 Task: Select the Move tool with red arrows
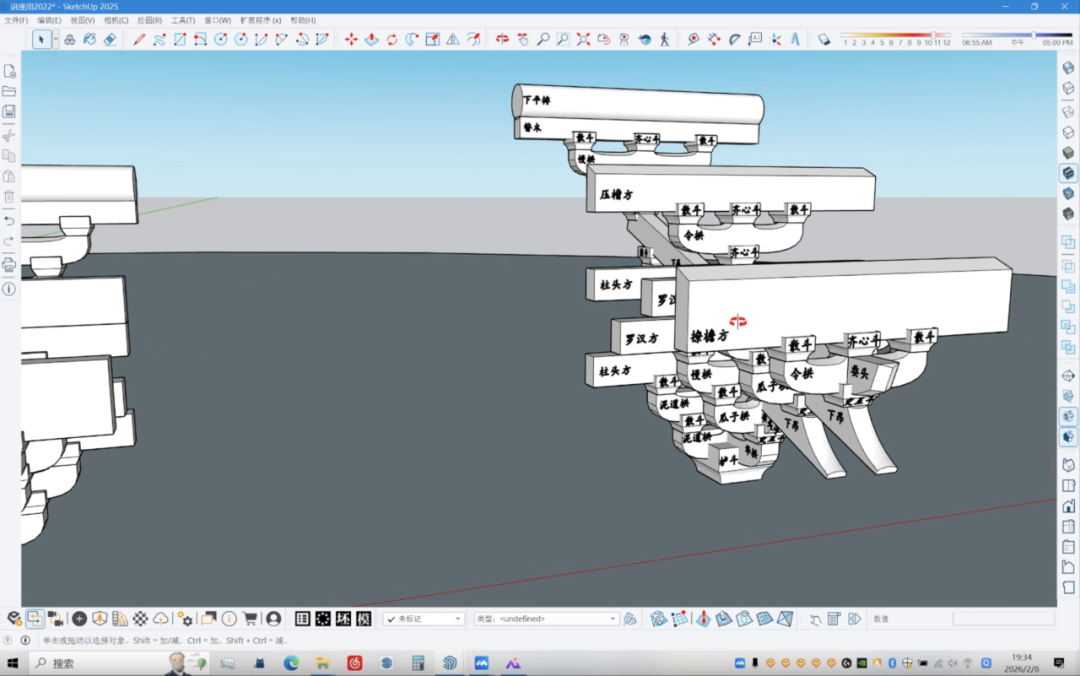[351, 39]
